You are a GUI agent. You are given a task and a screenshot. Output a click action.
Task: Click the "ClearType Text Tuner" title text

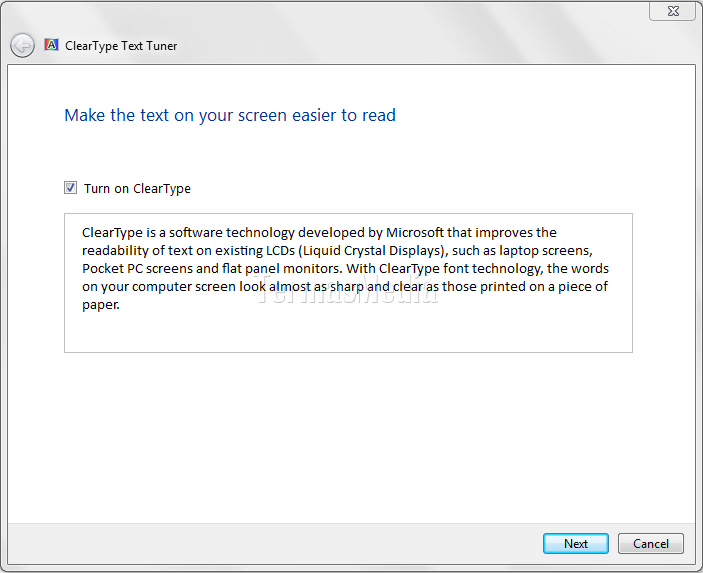pyautogui.click(x=121, y=46)
